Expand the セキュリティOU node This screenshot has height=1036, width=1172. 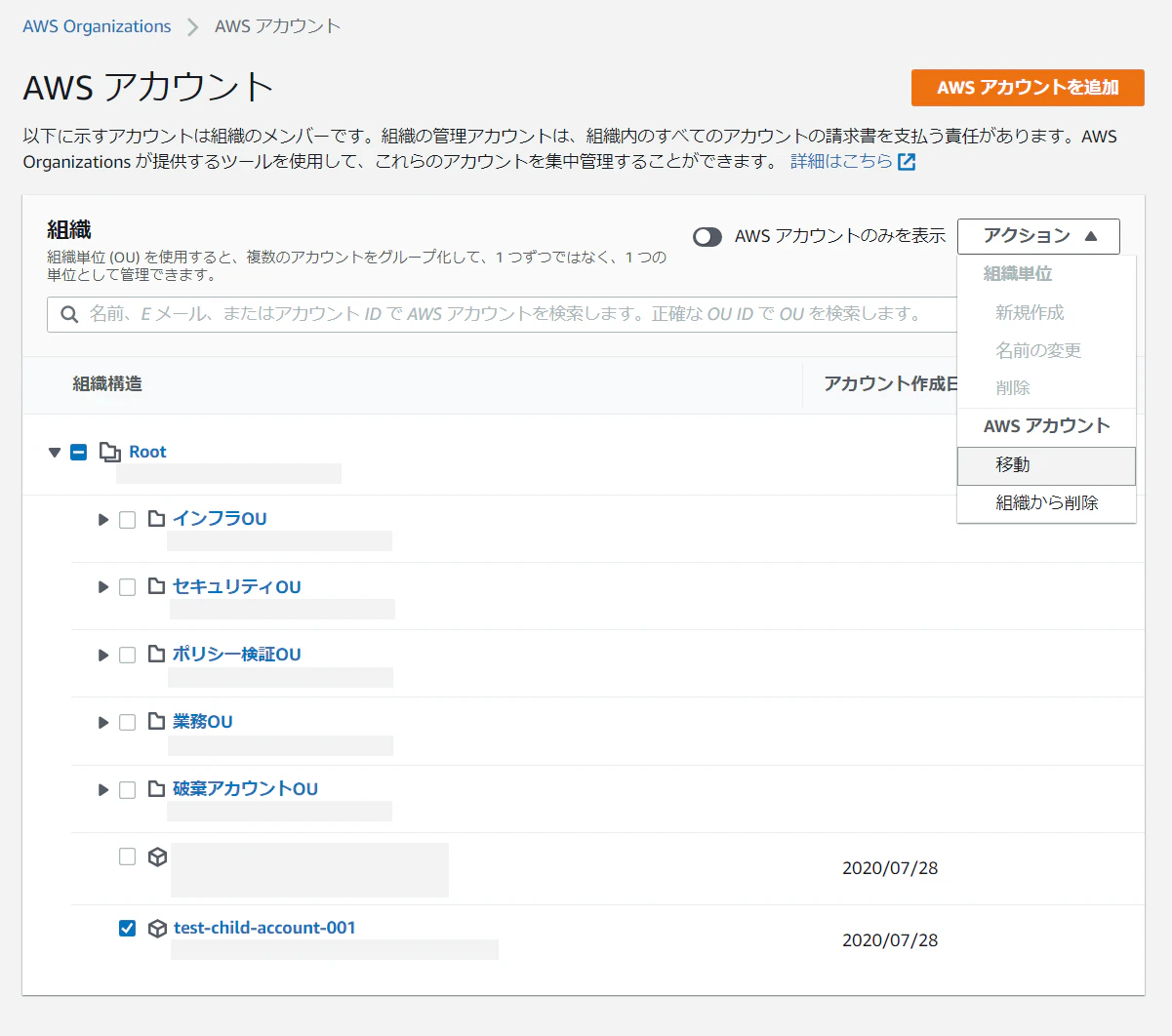(x=103, y=587)
